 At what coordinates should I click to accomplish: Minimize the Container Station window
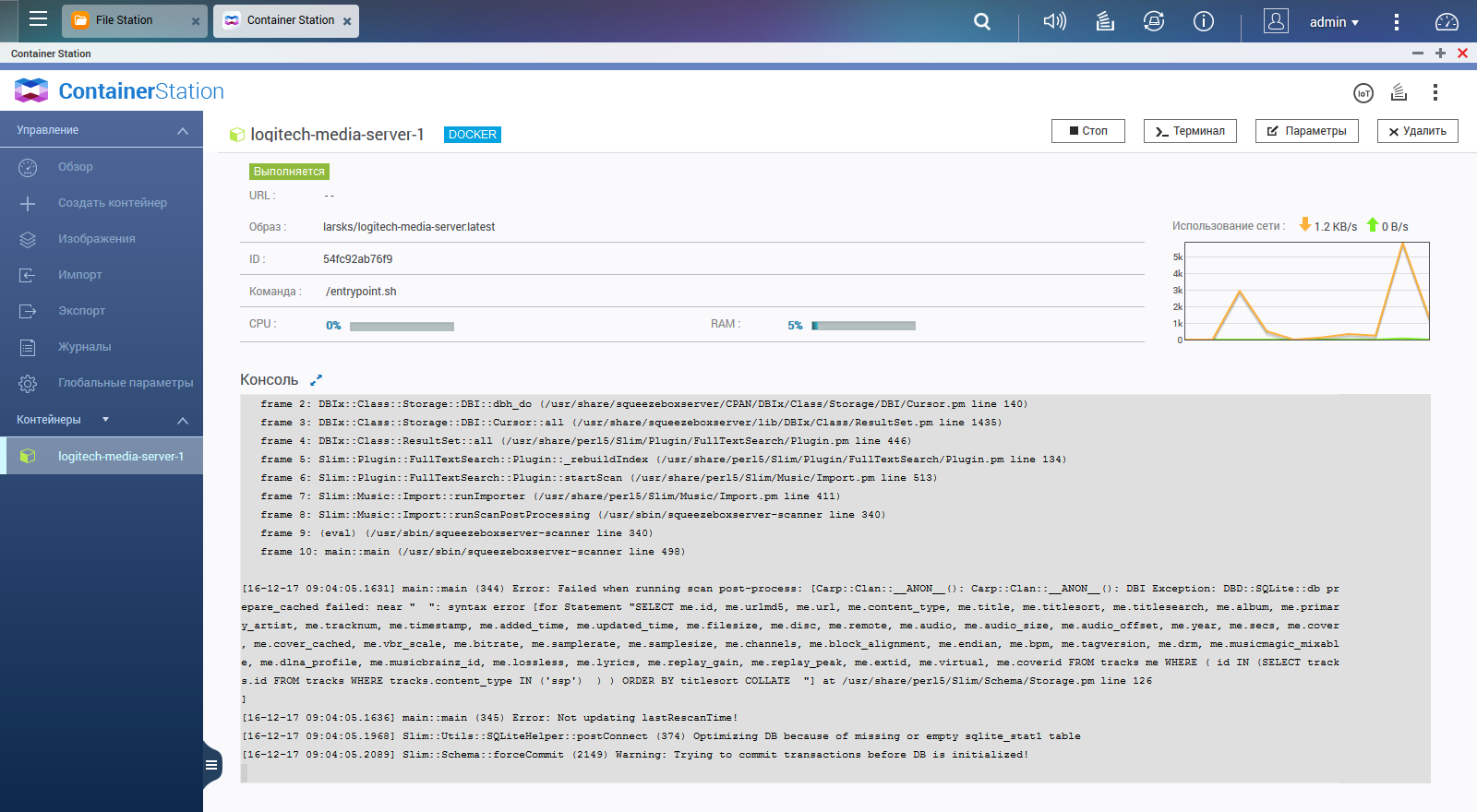1418,54
